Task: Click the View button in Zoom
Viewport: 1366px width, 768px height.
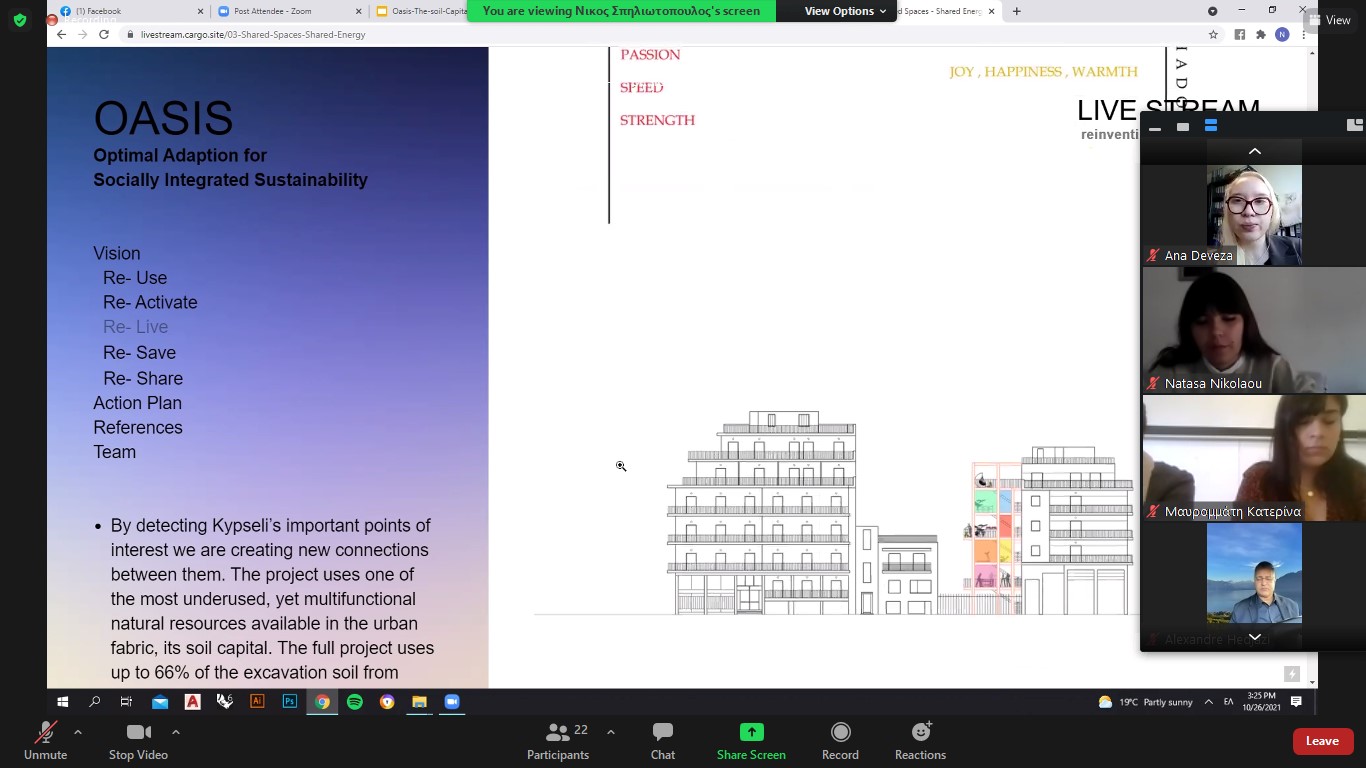Action: 1331,20
